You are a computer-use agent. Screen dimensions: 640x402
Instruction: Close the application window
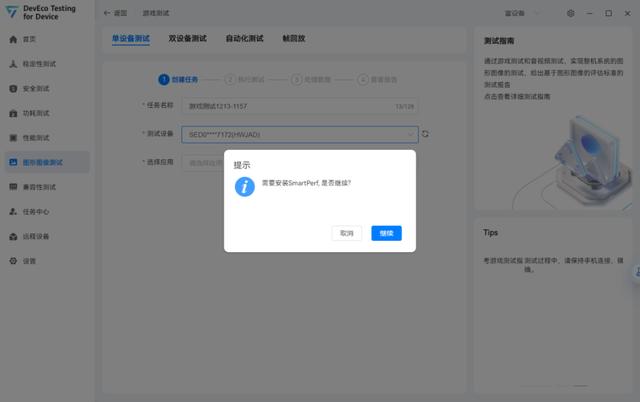627,13
